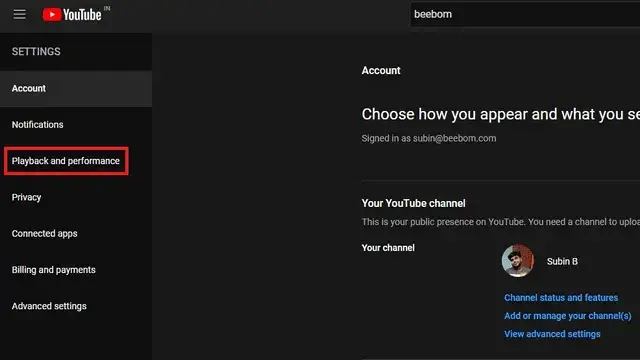
Task: Open the hamburger guide menu
Action: tap(19, 14)
